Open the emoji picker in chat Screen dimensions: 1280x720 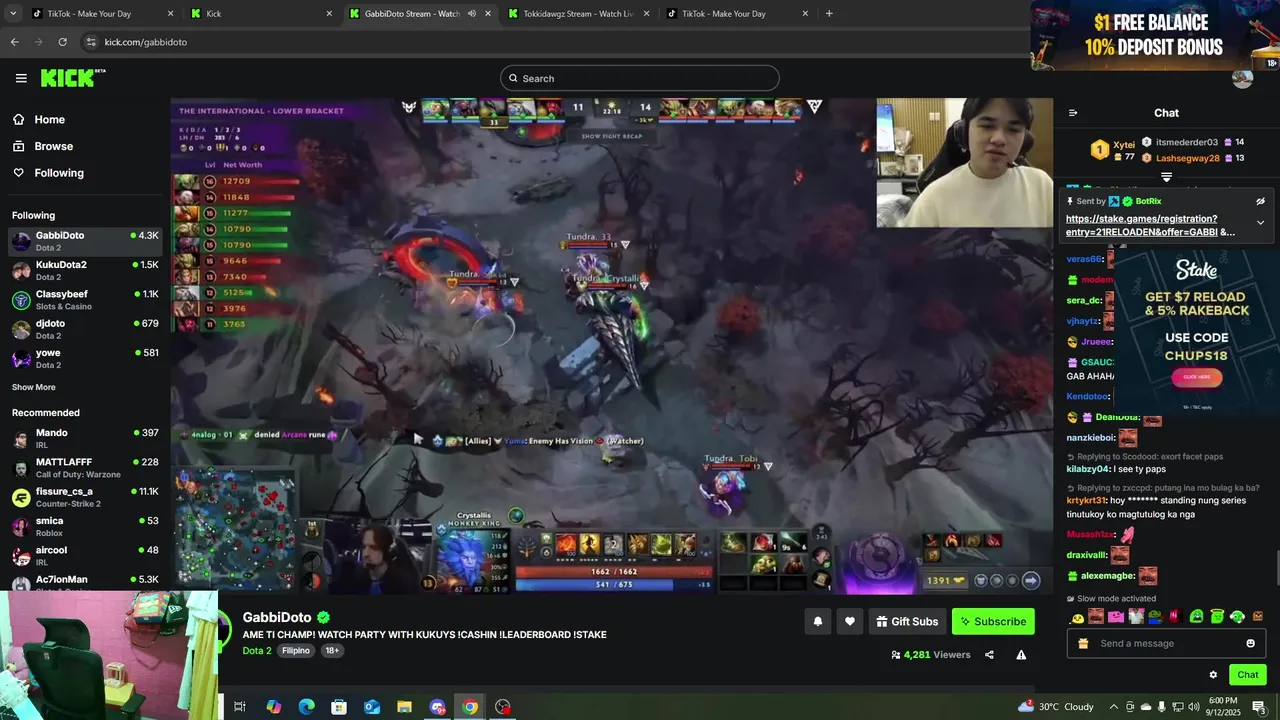coord(1250,643)
